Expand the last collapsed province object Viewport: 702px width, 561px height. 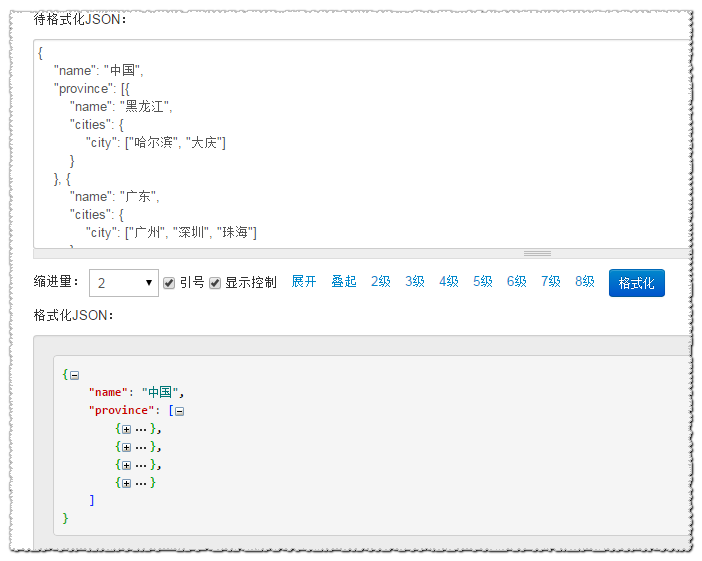click(x=127, y=483)
